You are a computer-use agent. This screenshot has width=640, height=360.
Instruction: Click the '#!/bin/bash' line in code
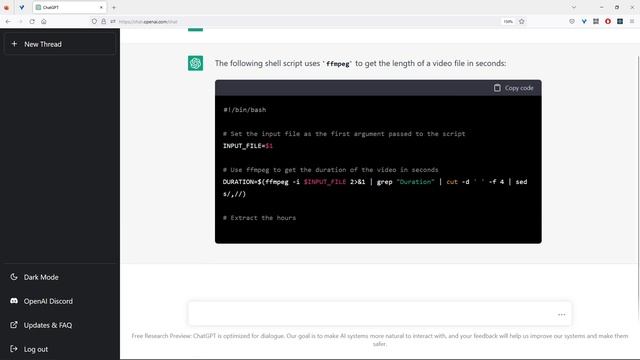(245, 110)
